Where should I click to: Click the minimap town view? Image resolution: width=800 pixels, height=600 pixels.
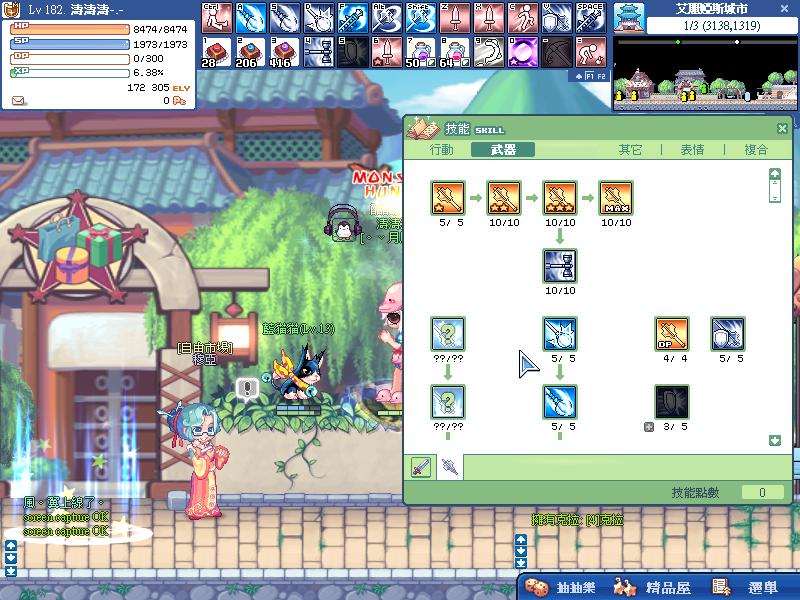coord(705,74)
